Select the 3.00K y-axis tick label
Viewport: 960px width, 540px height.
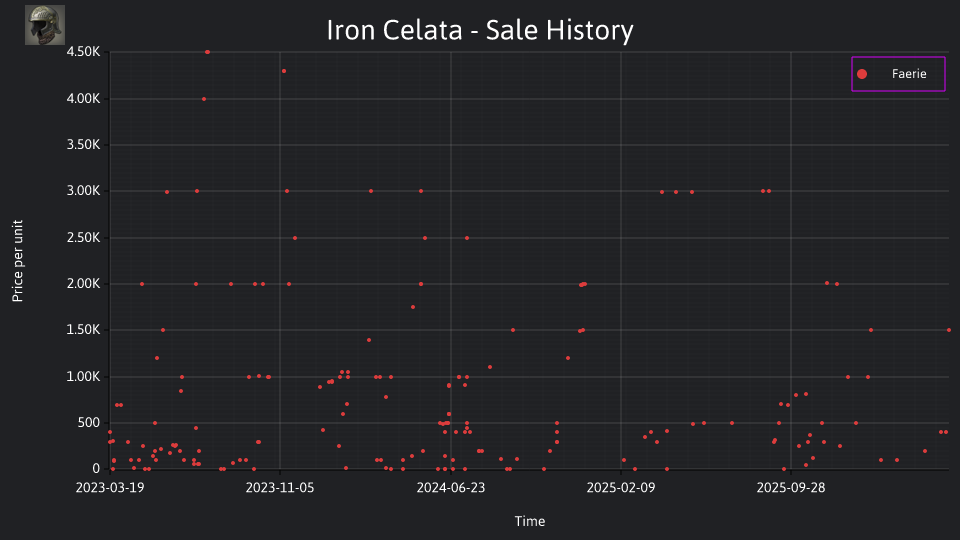click(x=83, y=191)
